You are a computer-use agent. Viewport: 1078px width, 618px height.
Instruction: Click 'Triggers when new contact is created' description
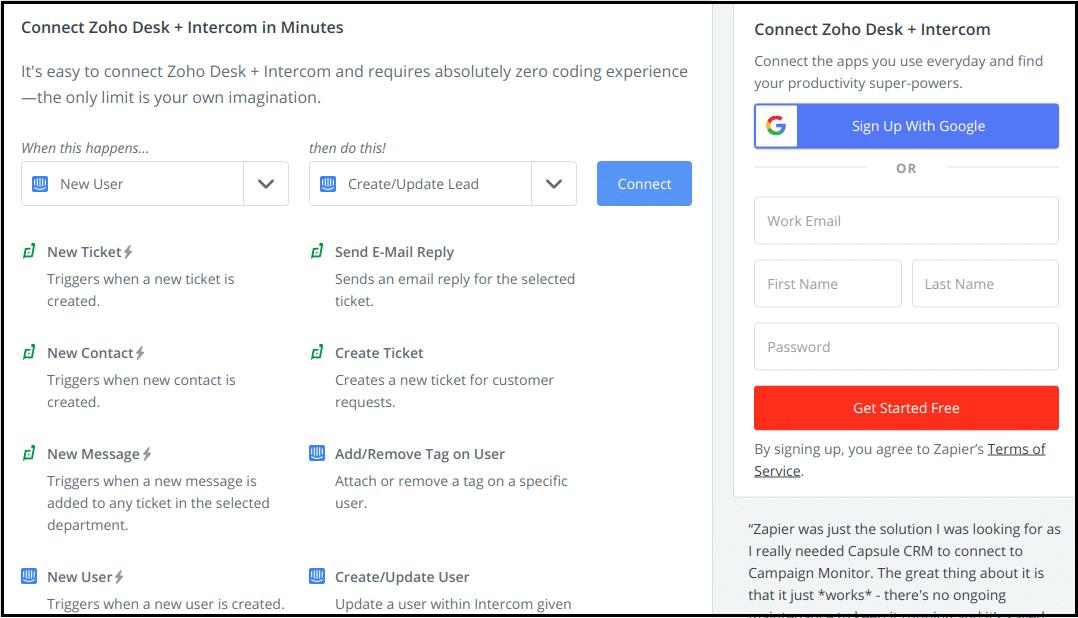coord(141,391)
